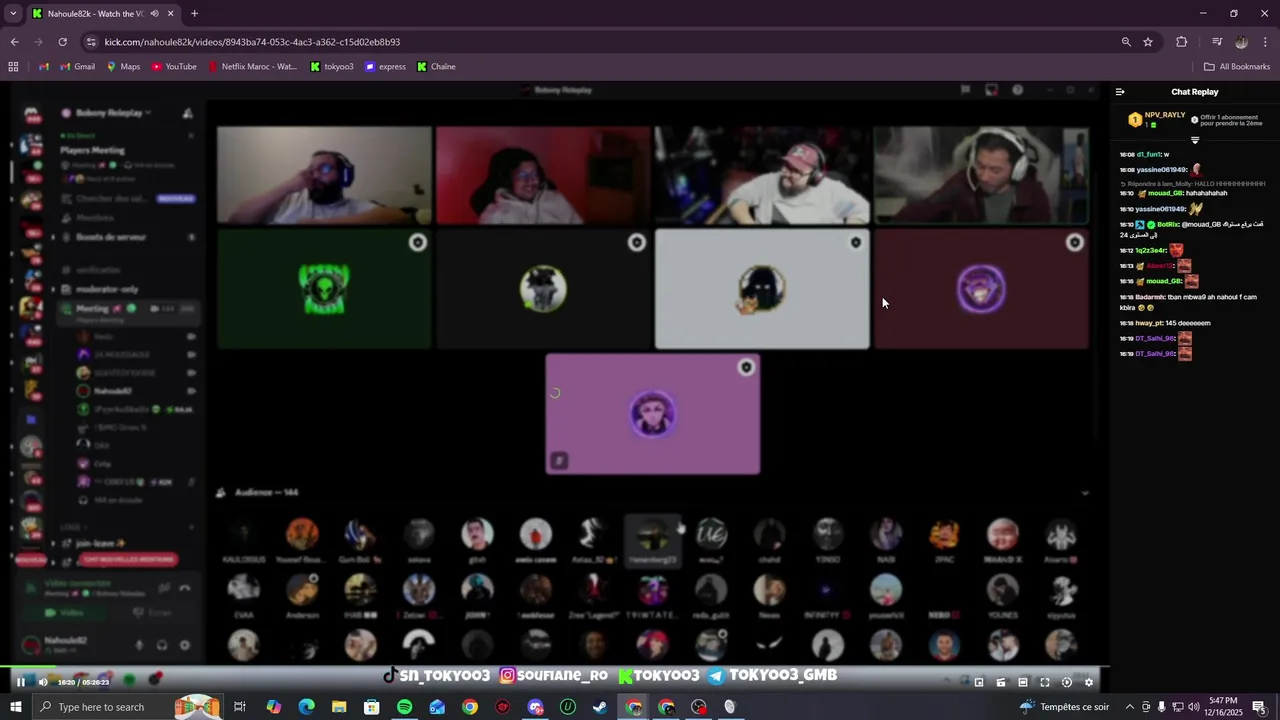Open the video player settings gear
The height and width of the screenshot is (720, 1280).
(1089, 682)
